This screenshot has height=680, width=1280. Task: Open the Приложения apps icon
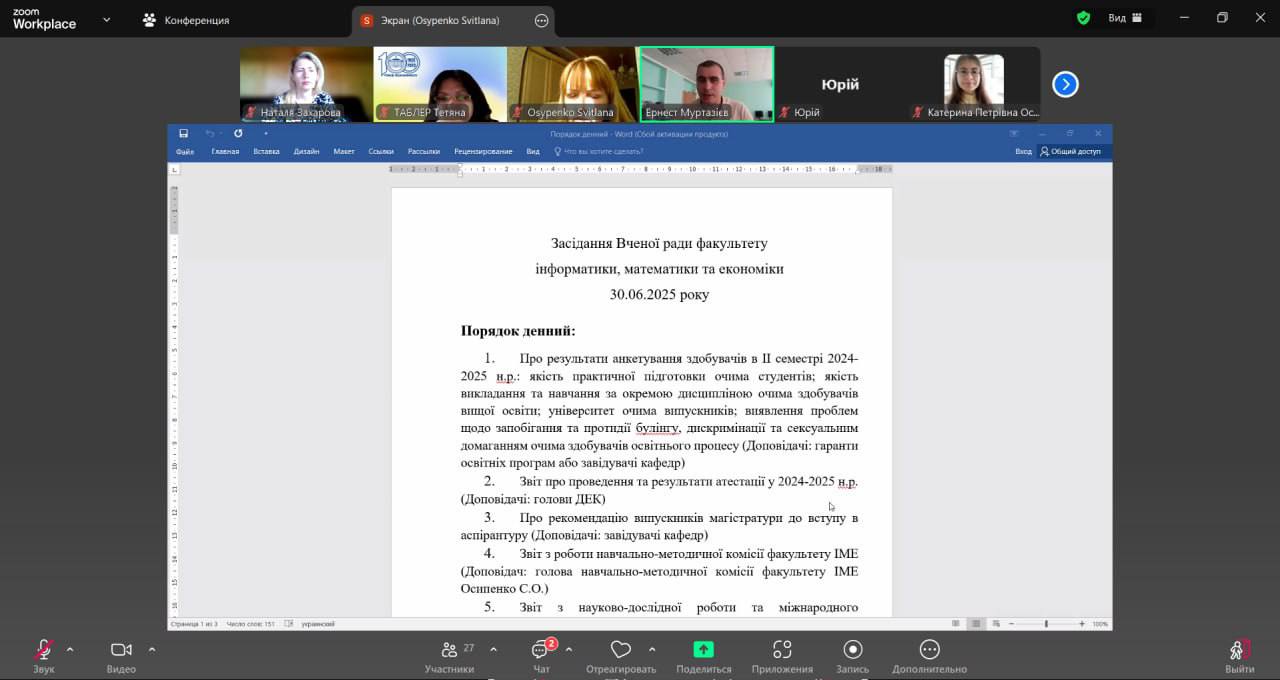[x=782, y=650]
